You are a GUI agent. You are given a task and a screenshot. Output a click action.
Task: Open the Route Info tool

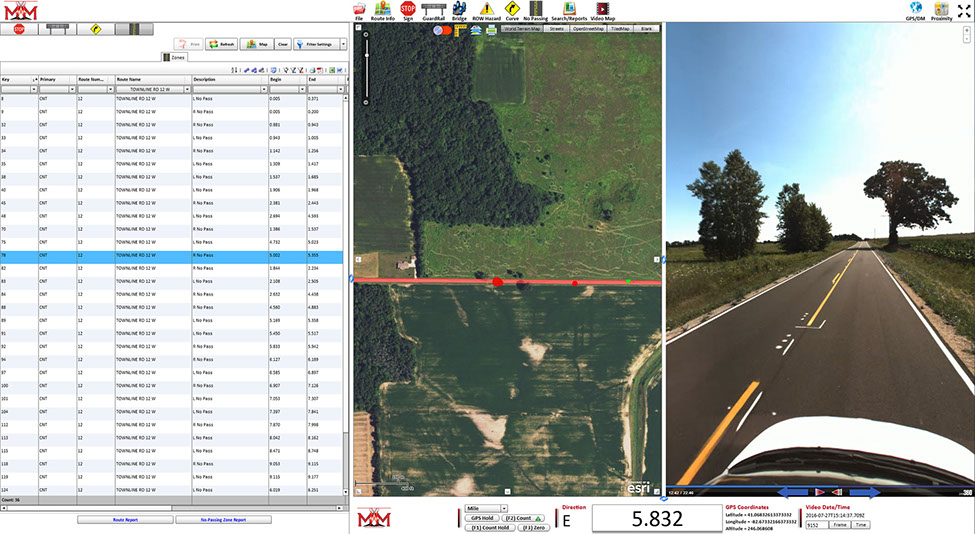click(382, 10)
